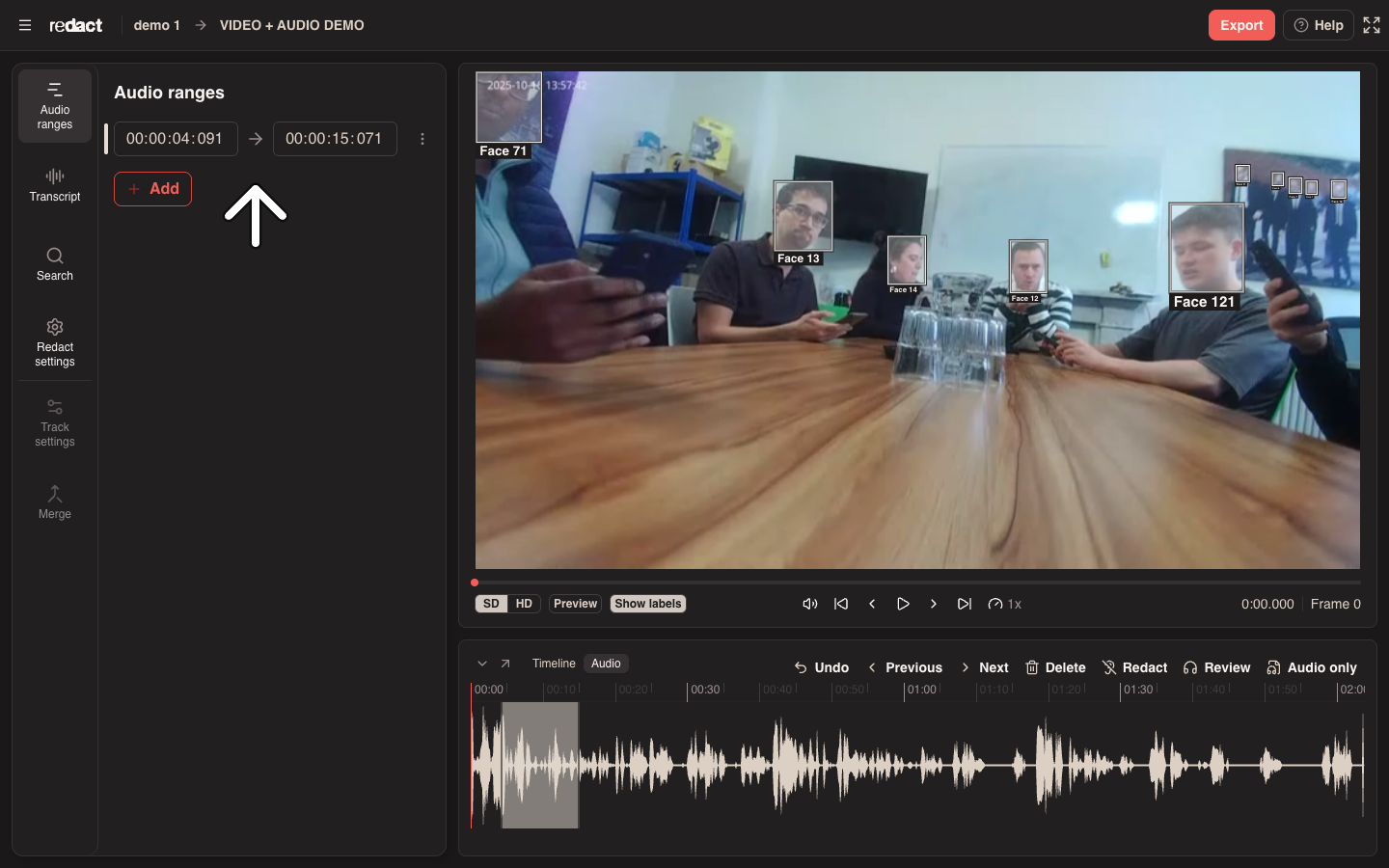Open Redact settings panel

pos(55,342)
